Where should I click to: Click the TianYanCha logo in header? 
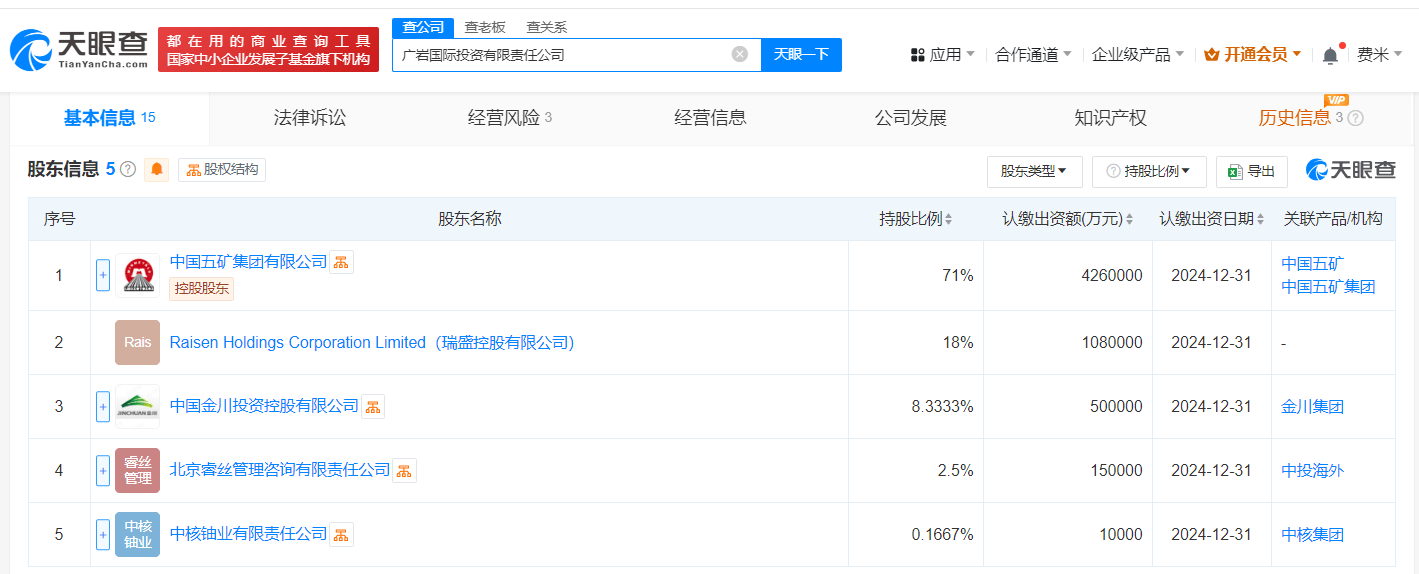click(80, 49)
